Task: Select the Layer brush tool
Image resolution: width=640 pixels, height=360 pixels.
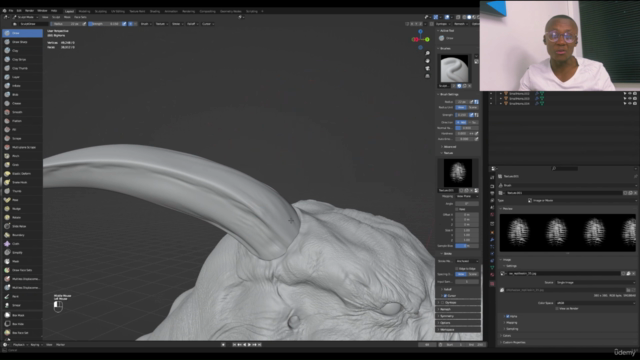Action: click(22, 77)
